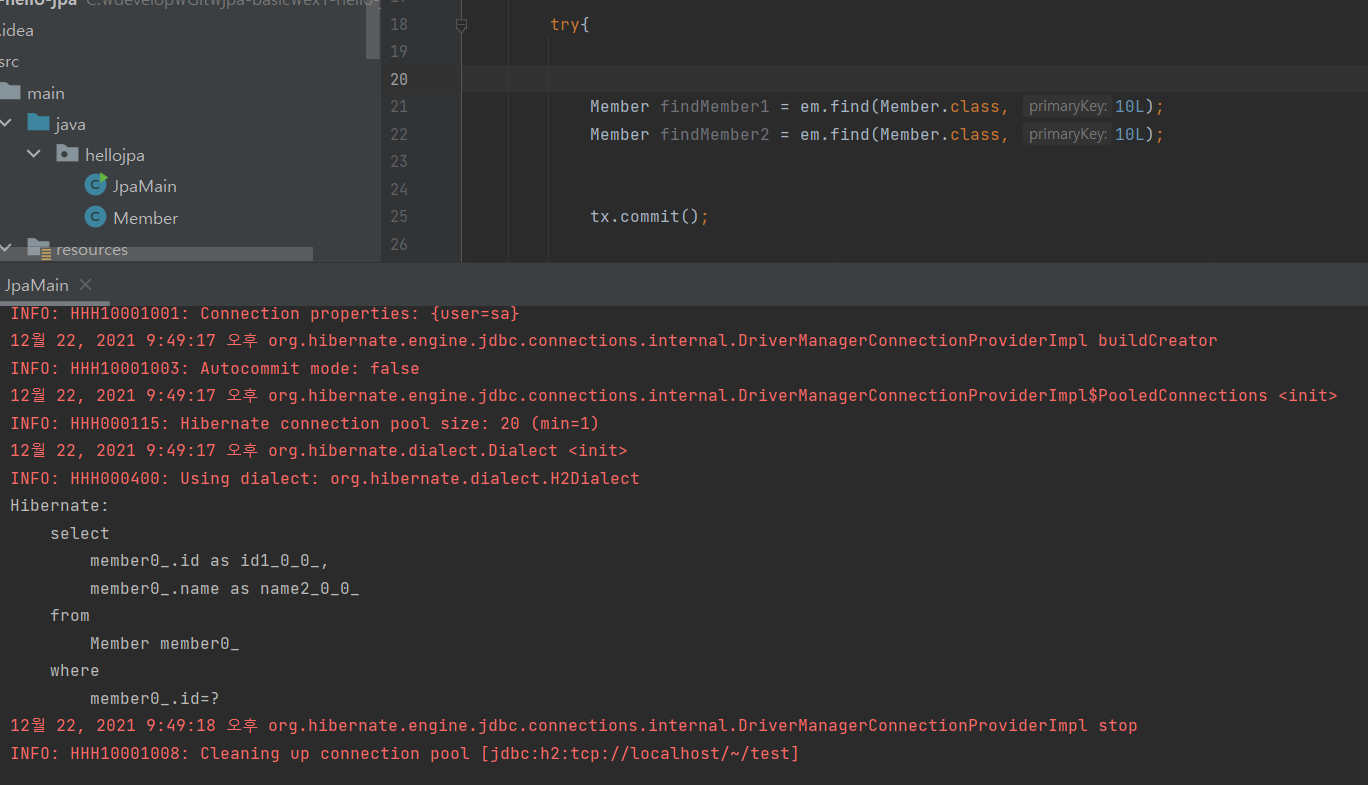
Task: Click 'Cleaning up connection pool' log line
Action: (405, 753)
